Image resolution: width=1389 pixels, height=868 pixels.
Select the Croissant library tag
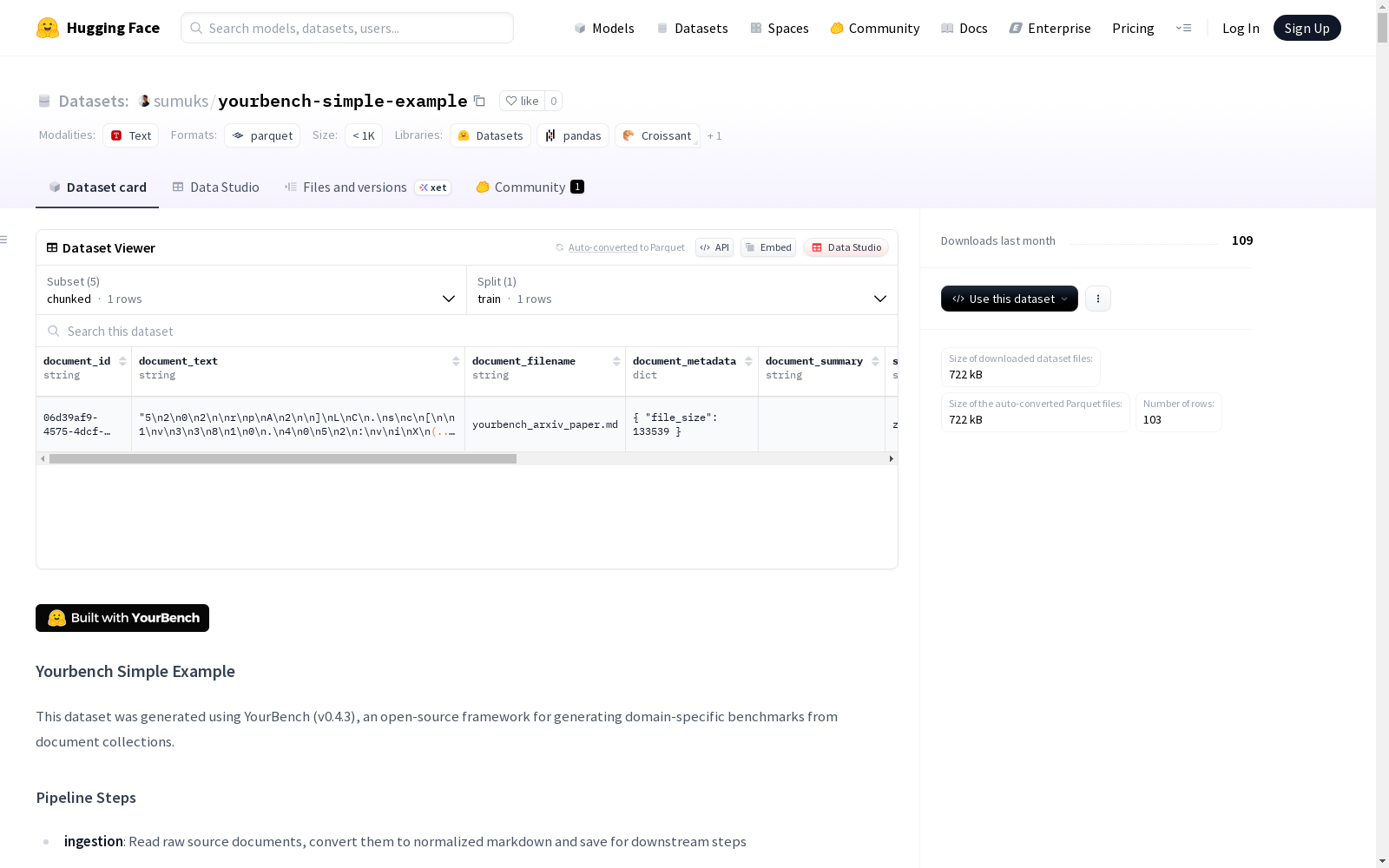coord(657,135)
